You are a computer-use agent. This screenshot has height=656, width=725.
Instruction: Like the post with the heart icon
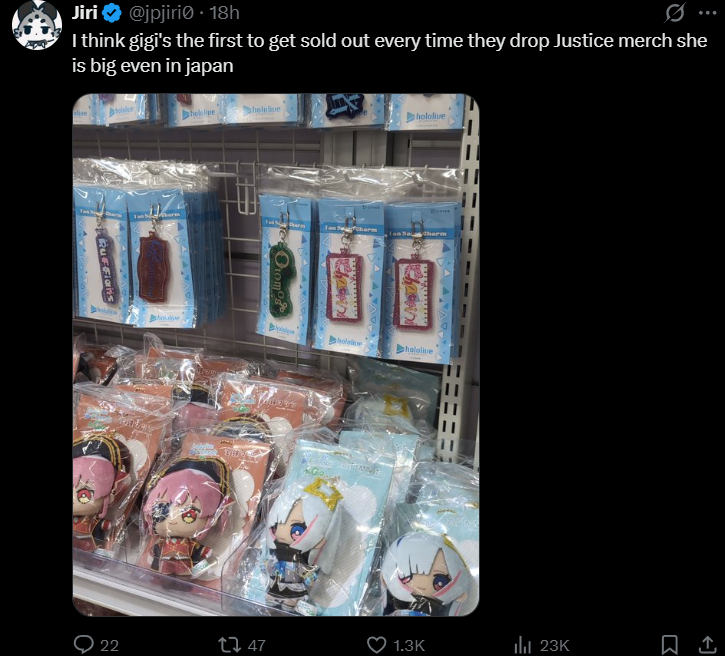coord(376,645)
